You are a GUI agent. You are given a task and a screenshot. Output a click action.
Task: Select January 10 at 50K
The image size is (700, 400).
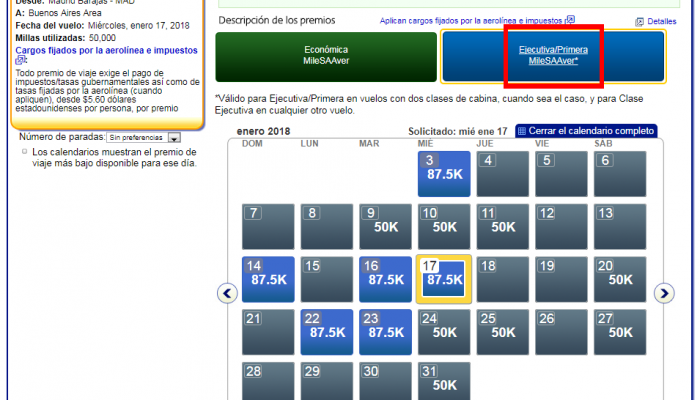pyautogui.click(x=444, y=226)
